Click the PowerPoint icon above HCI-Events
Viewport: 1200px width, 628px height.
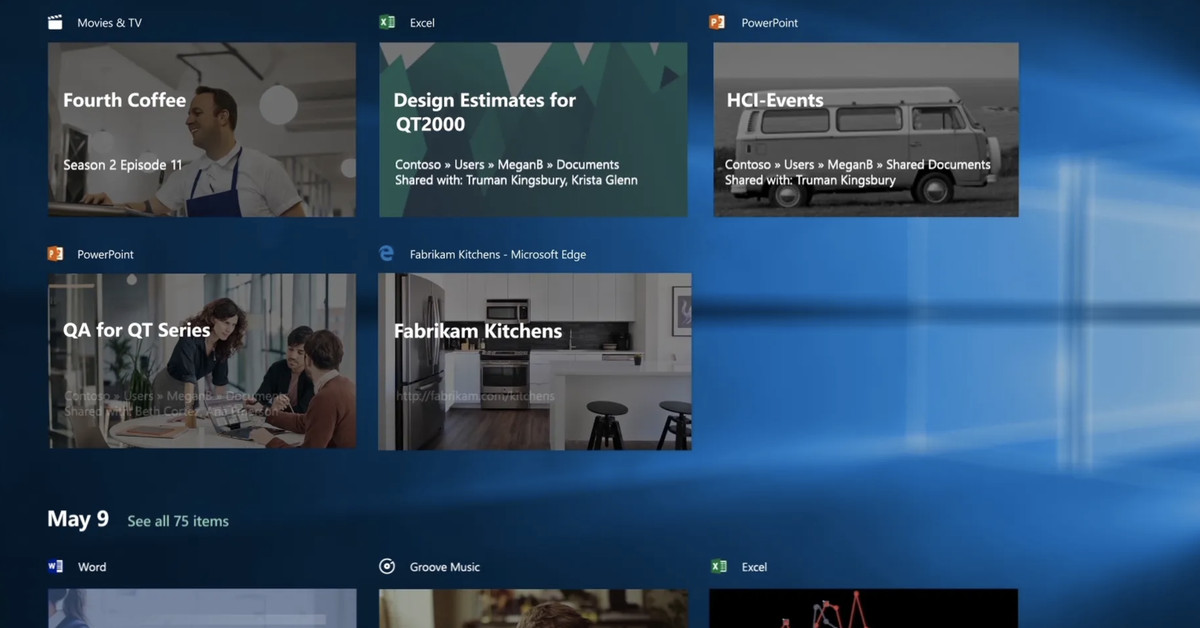(x=717, y=22)
